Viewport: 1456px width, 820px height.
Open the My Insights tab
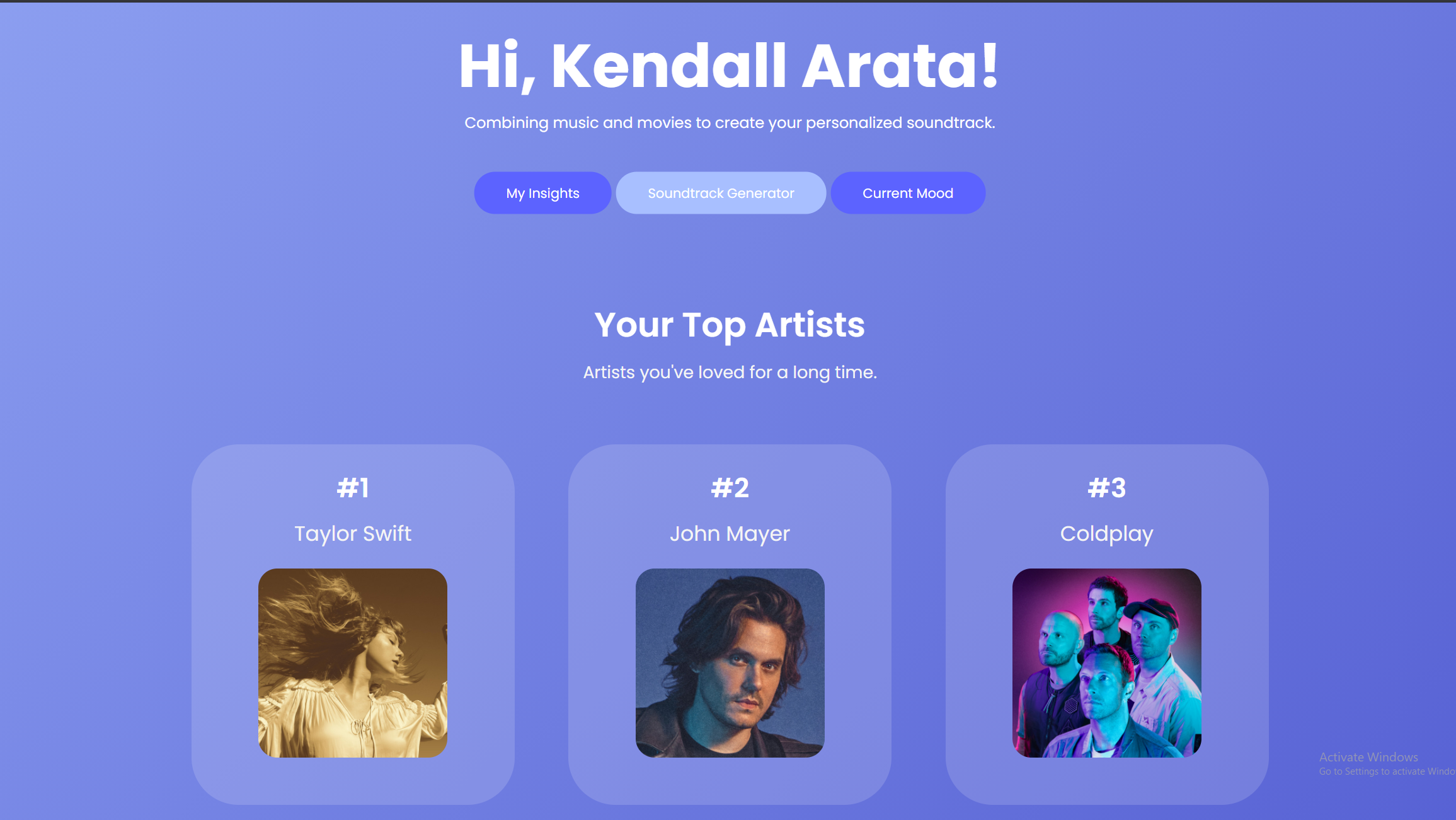pyautogui.click(x=542, y=193)
